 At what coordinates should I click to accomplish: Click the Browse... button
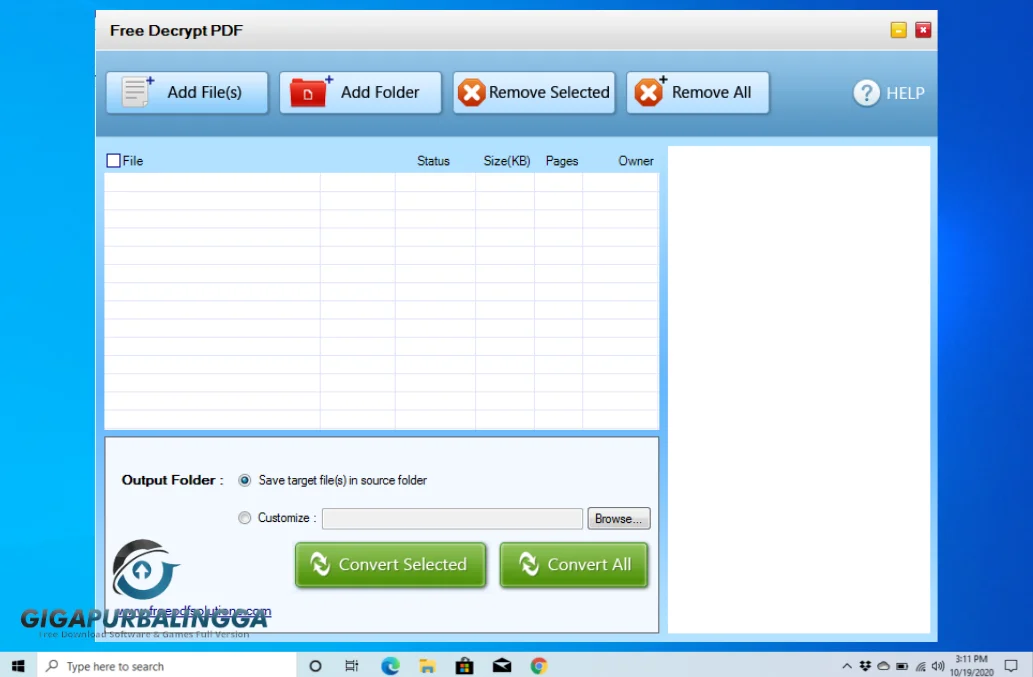tap(619, 518)
